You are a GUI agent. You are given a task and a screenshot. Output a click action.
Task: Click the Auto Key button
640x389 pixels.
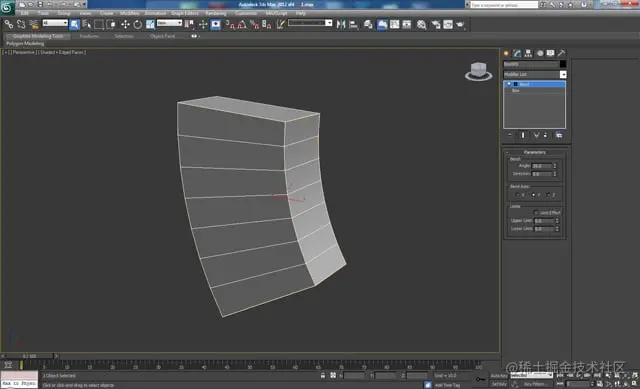499,376
